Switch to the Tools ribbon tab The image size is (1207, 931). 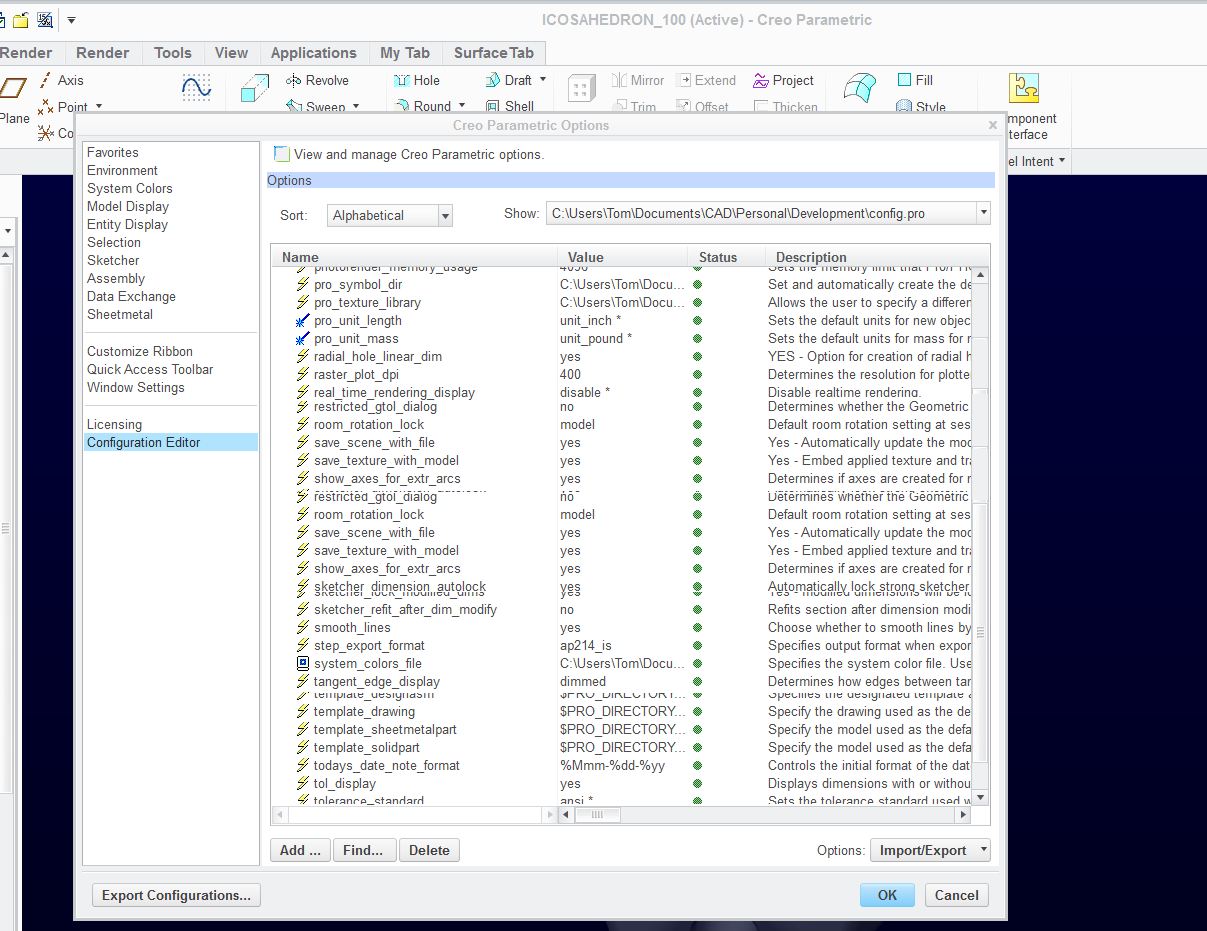tap(172, 53)
